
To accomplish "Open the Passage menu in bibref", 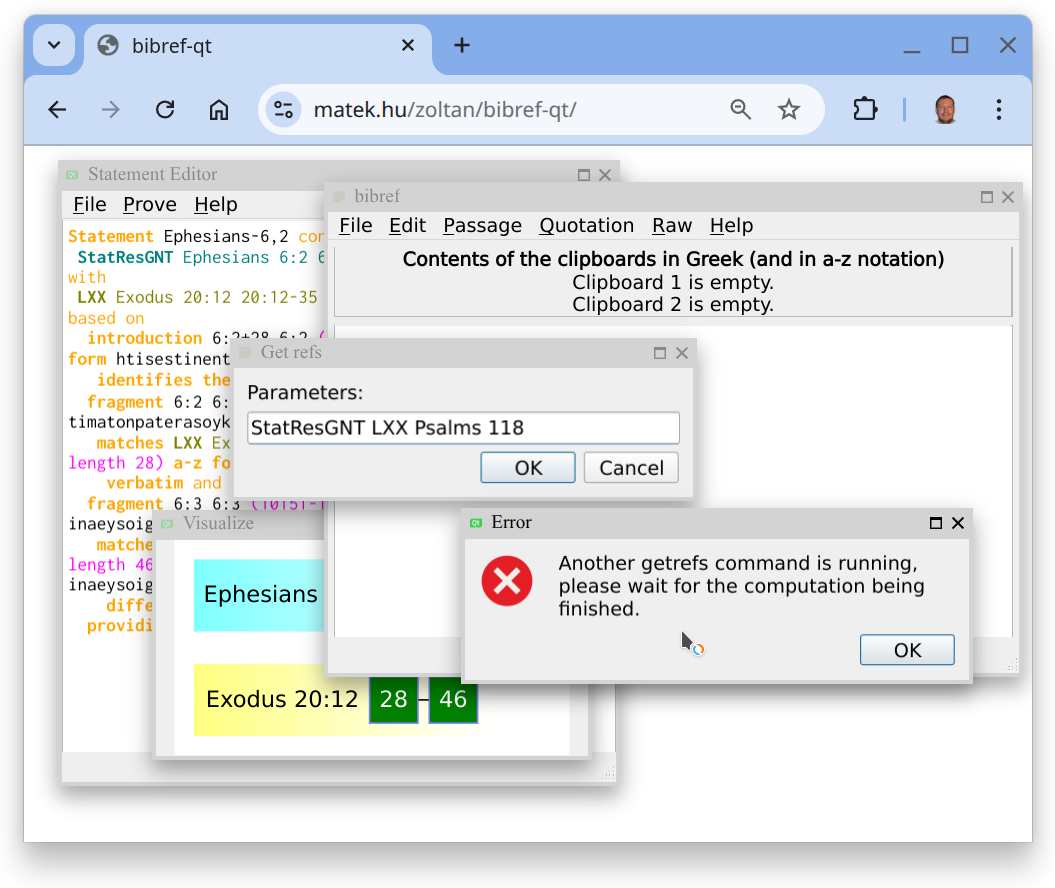I will click(482, 226).
